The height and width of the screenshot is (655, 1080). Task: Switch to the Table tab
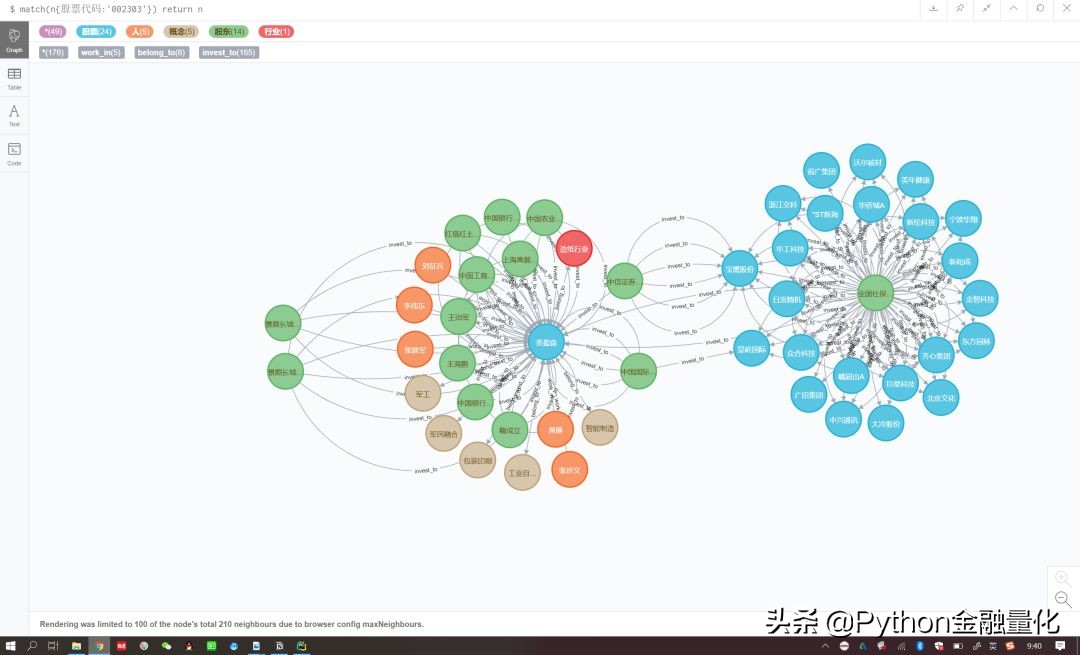coord(14,78)
